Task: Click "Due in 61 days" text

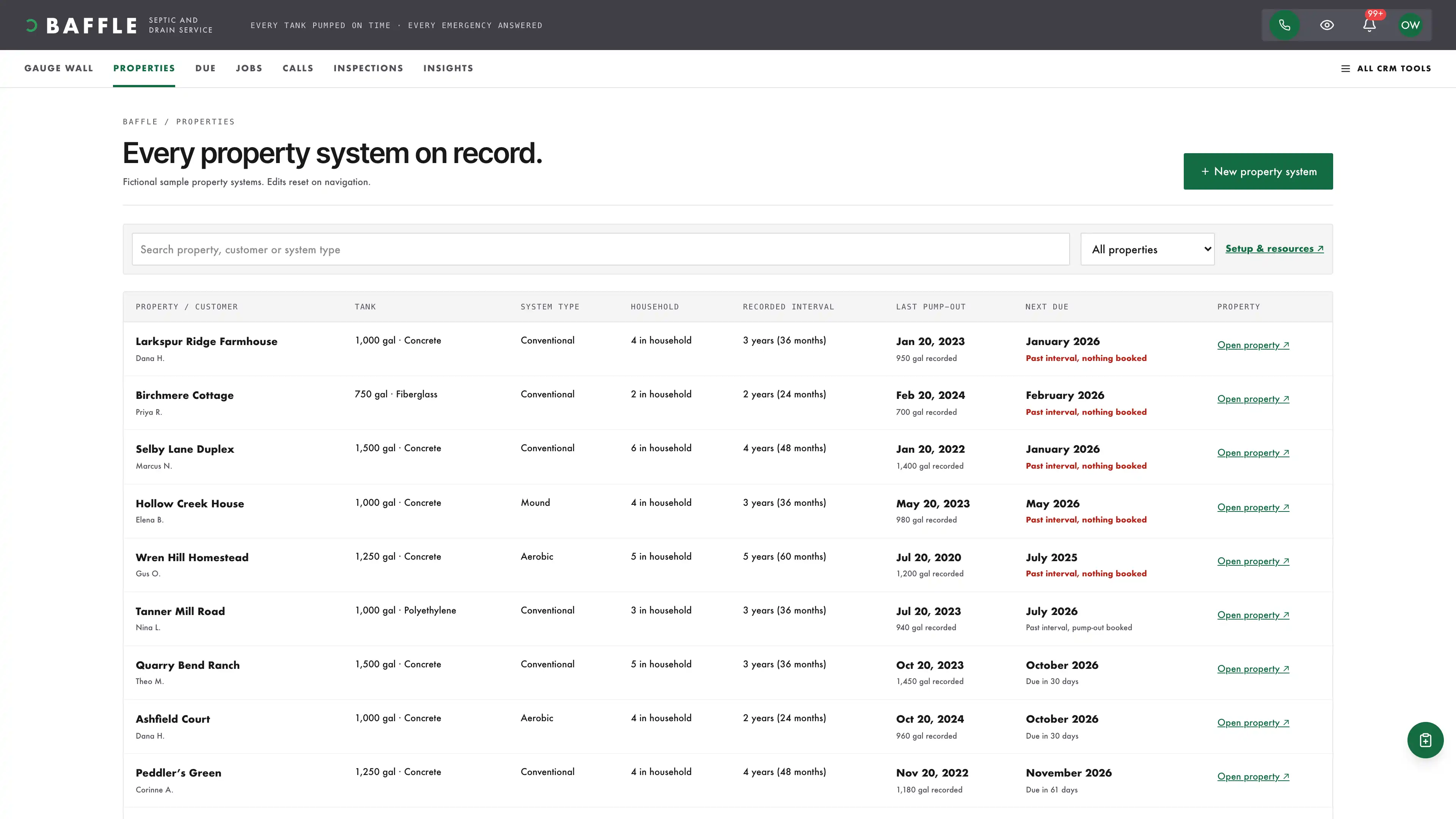Action: coord(1051,789)
